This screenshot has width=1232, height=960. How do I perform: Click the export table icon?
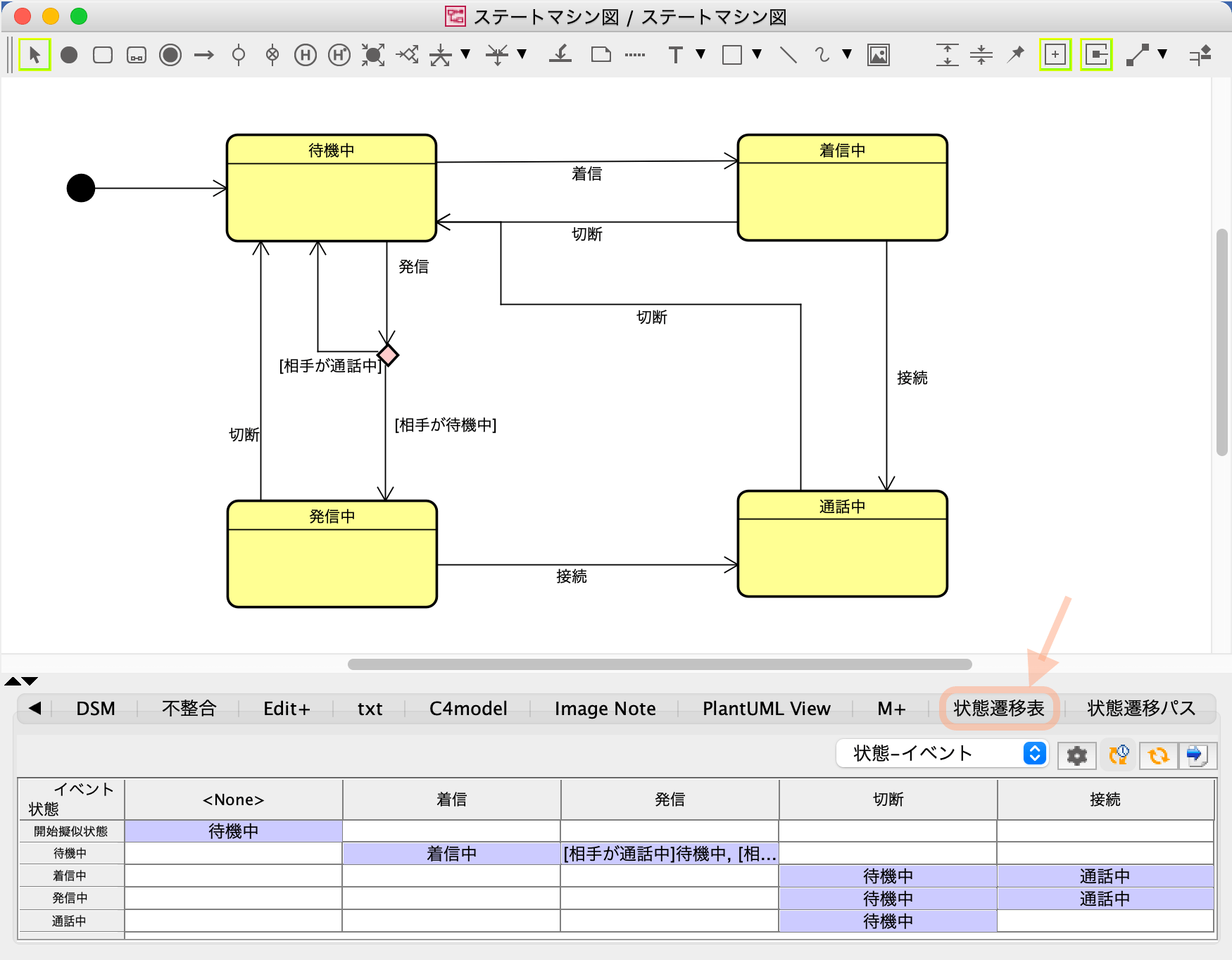point(1197,755)
